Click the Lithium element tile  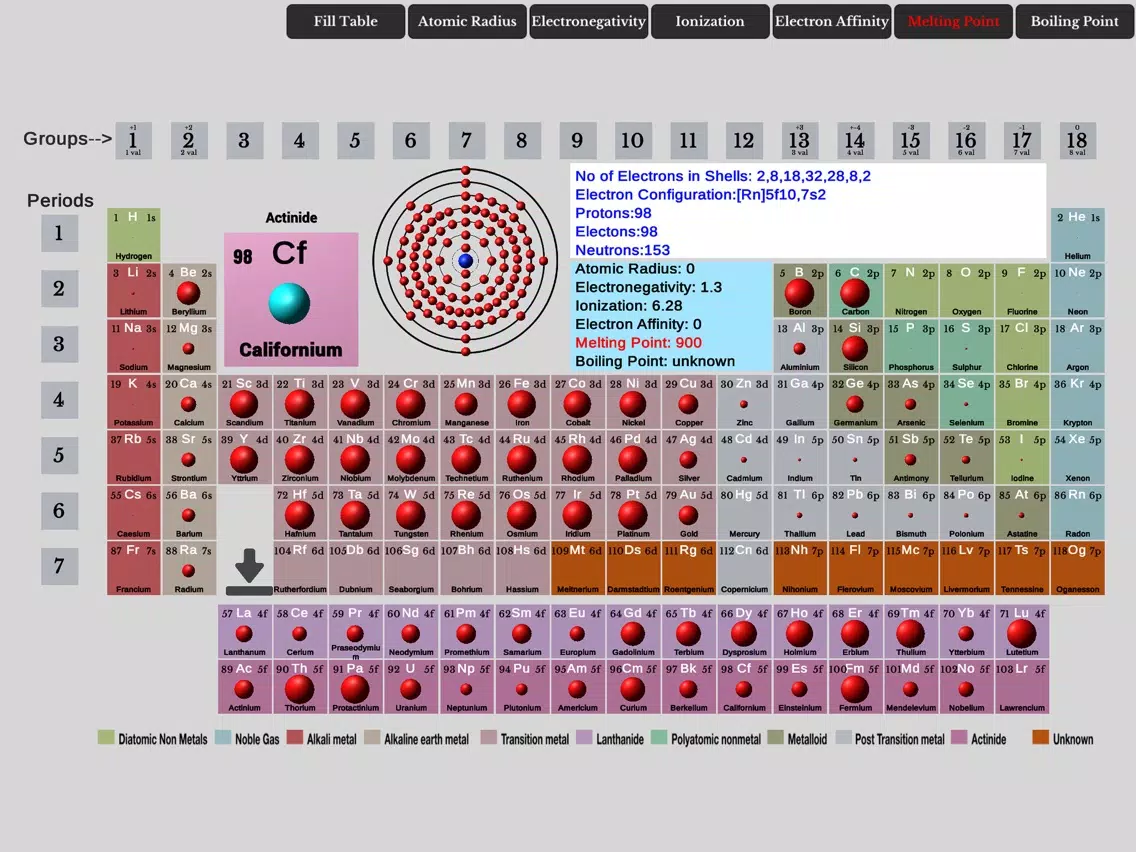pyautogui.click(x=133, y=291)
